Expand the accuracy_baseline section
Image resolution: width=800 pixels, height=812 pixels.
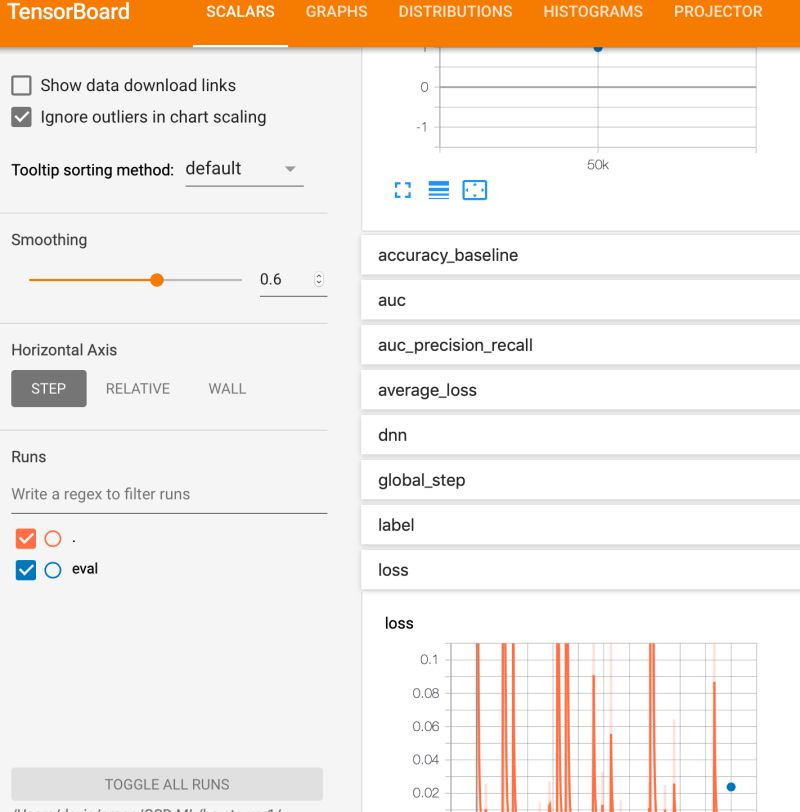pyautogui.click(x=580, y=255)
